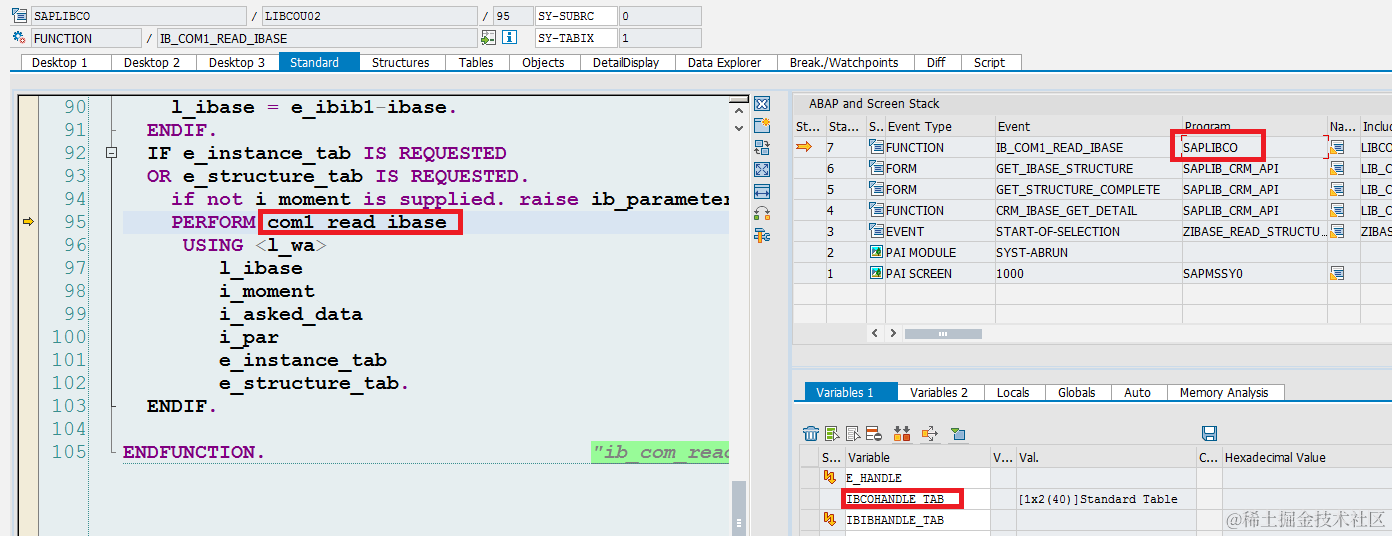
Task: Click the swap tool icon with arched arrow
Action: tap(762, 214)
